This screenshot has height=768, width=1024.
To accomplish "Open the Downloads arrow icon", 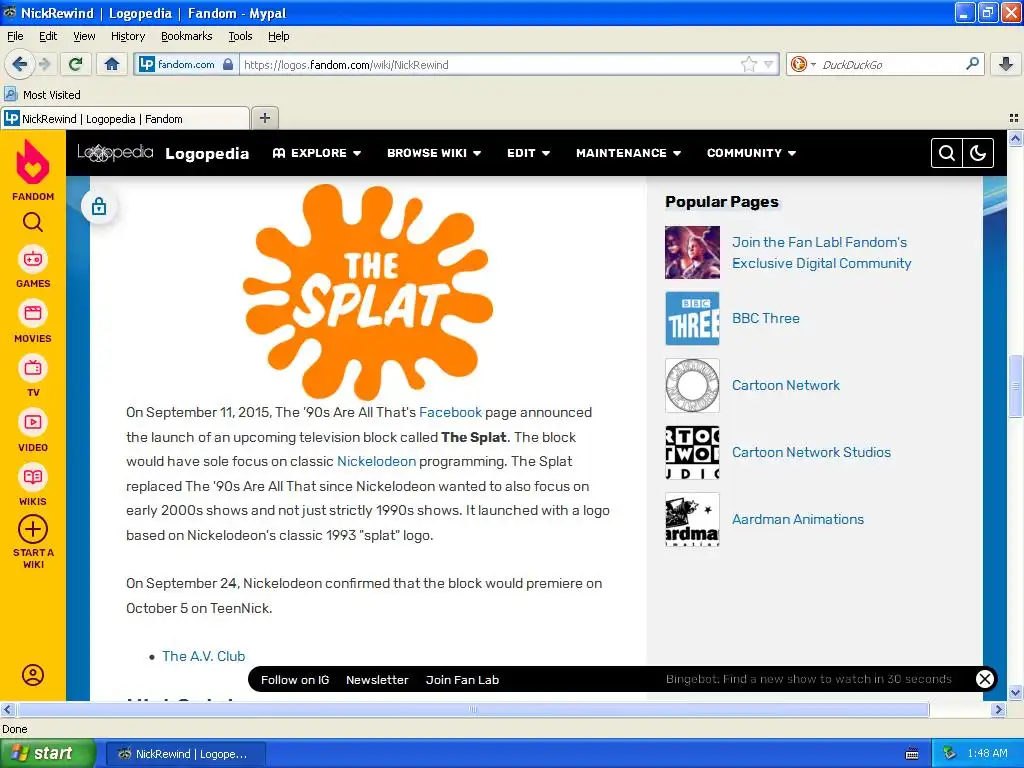I will [x=1006, y=64].
